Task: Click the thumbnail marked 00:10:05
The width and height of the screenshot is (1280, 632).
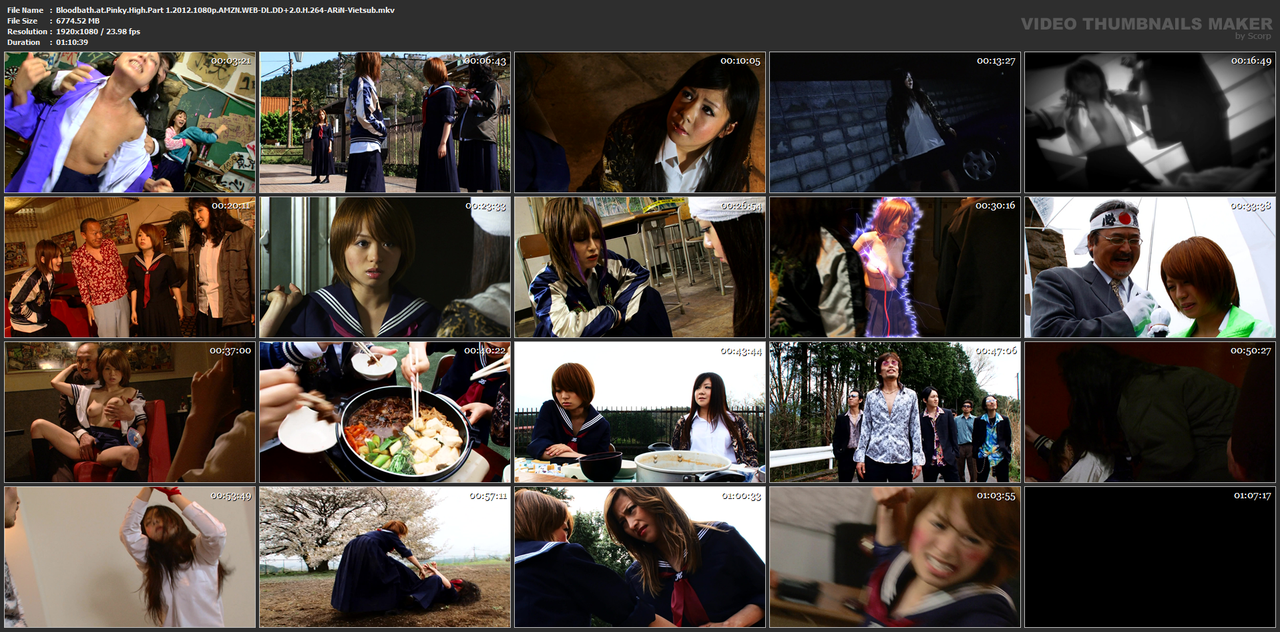Action: [x=640, y=122]
